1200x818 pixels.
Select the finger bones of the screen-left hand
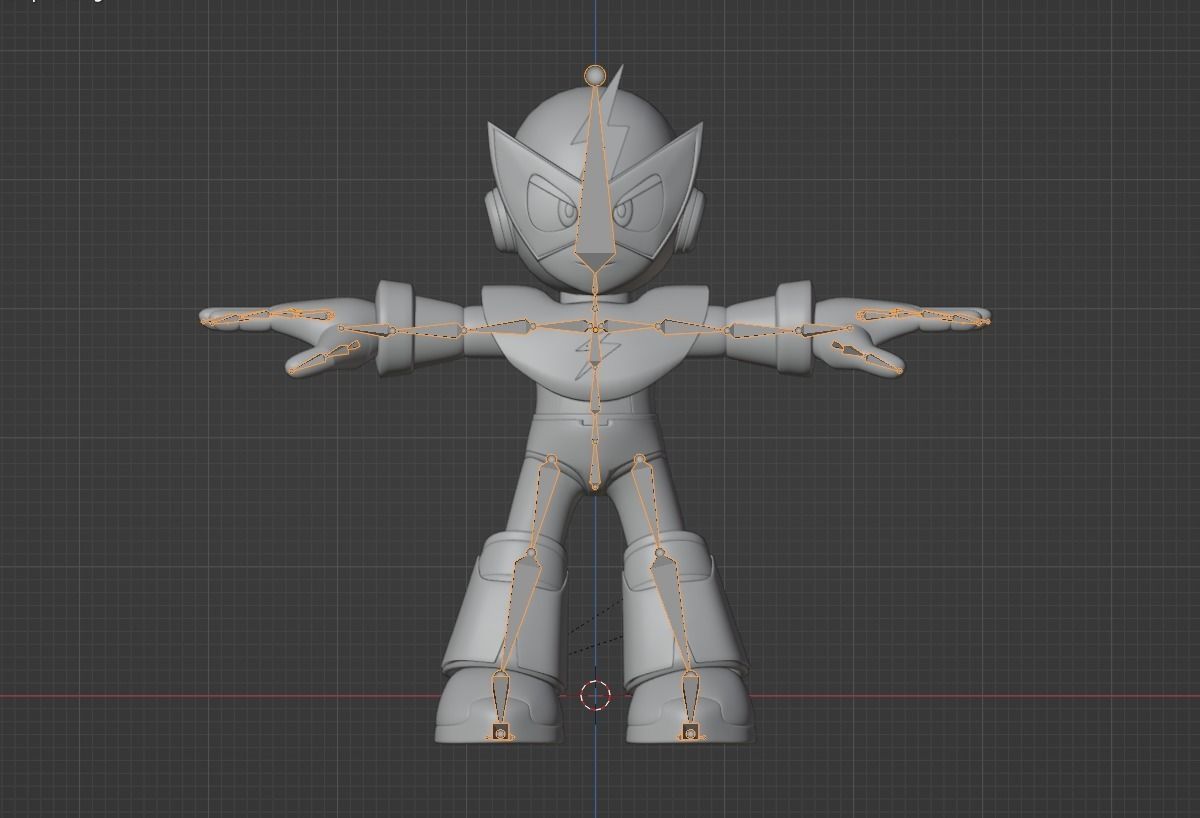(x=266, y=317)
